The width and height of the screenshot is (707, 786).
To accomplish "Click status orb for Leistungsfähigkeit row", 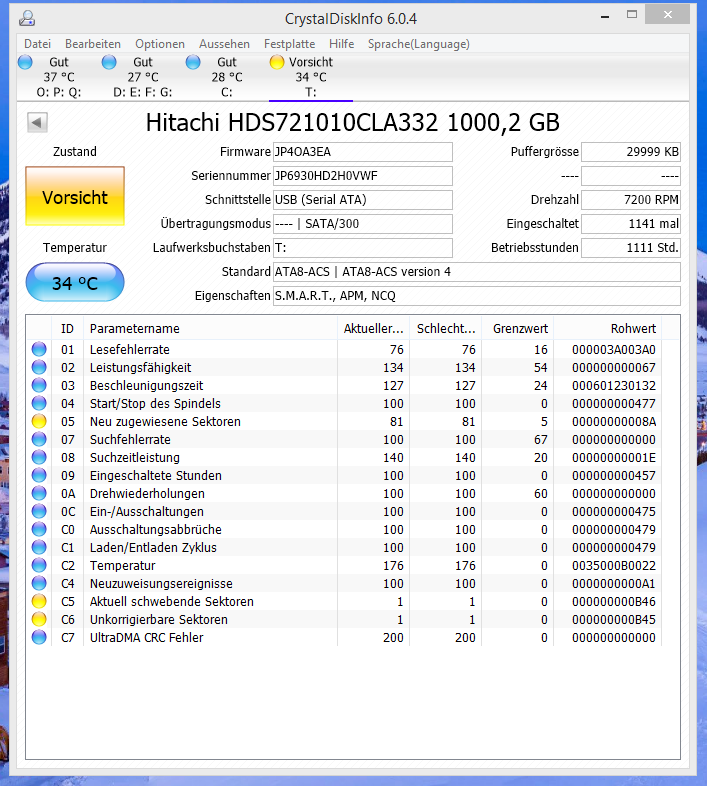I will [x=39, y=367].
